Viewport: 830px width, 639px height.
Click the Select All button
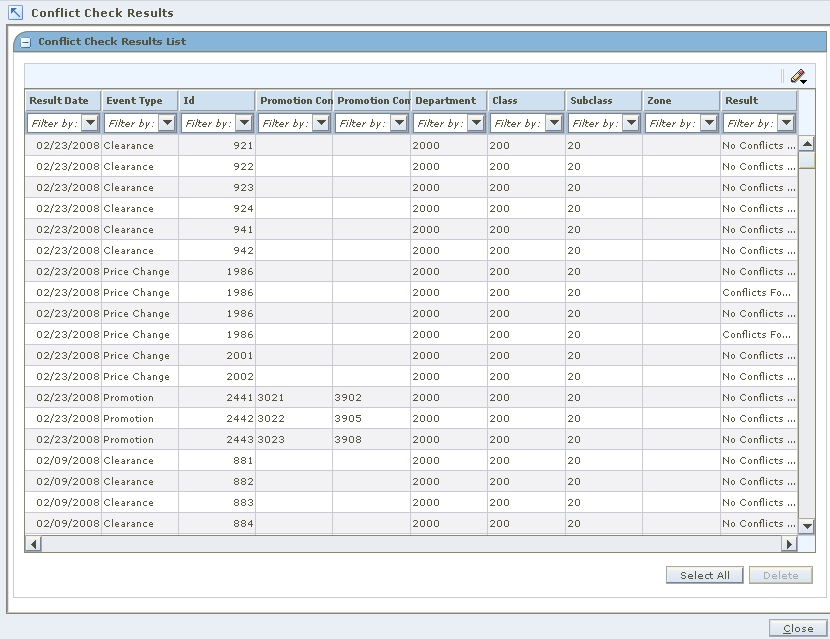705,575
